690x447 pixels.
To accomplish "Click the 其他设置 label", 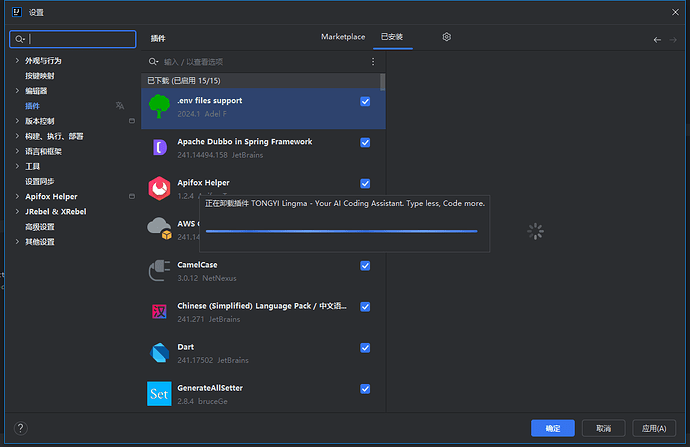I will point(40,242).
